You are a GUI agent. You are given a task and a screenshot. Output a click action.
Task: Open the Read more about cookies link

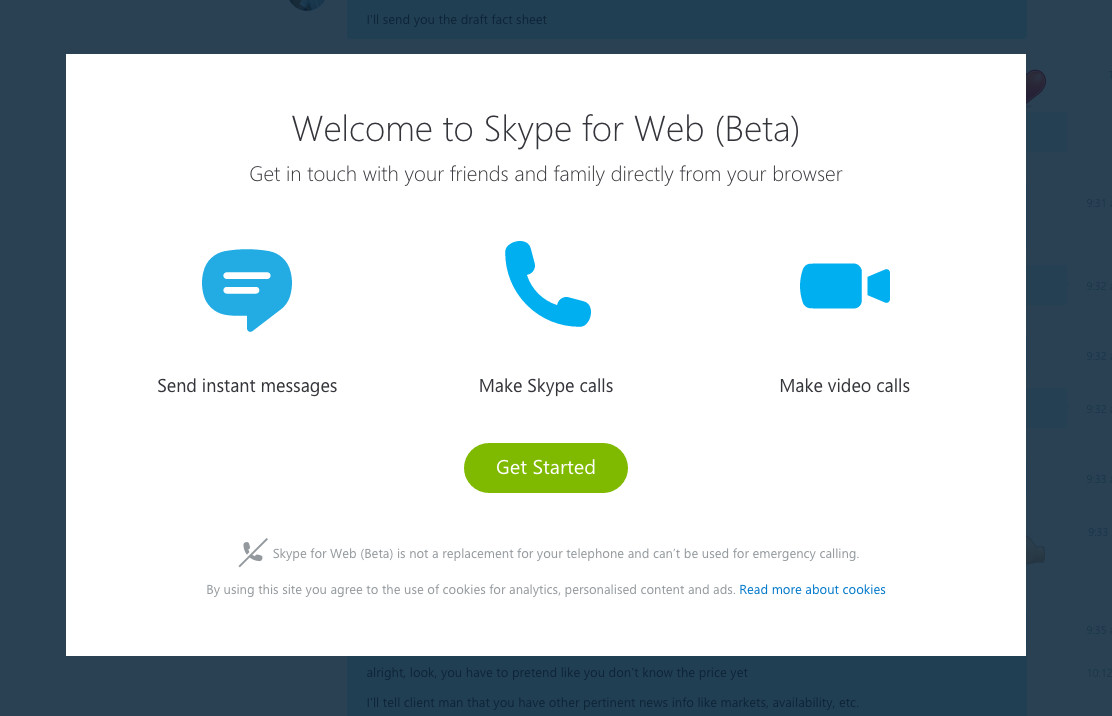812,590
